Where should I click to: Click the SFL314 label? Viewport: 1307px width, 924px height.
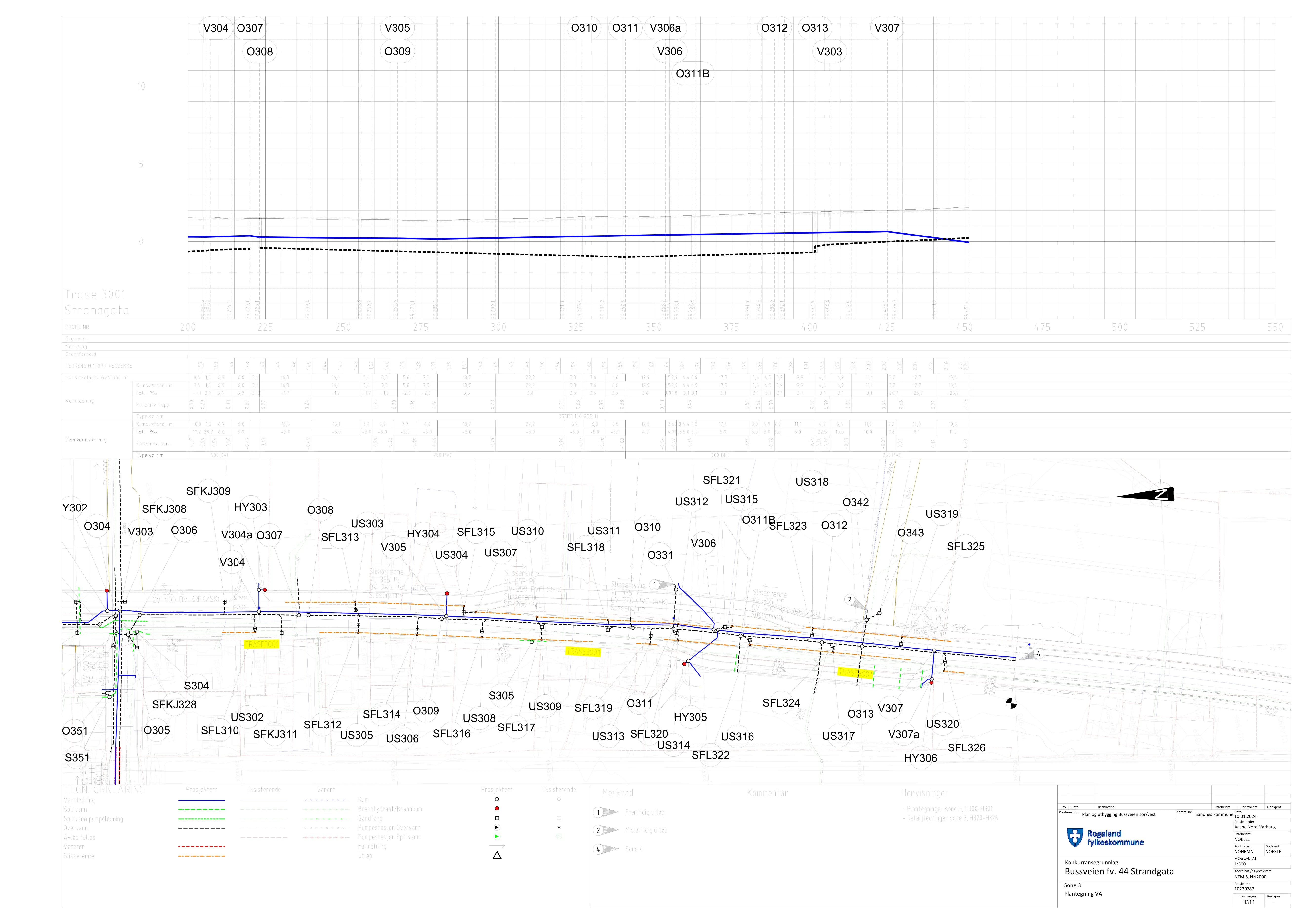click(x=381, y=714)
